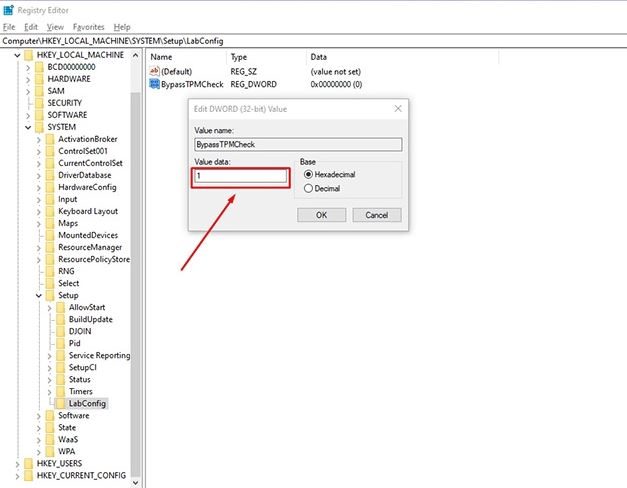Viewport: 627px width, 488px height.
Task: Select the Hexadecimal base radio button
Action: (308, 174)
